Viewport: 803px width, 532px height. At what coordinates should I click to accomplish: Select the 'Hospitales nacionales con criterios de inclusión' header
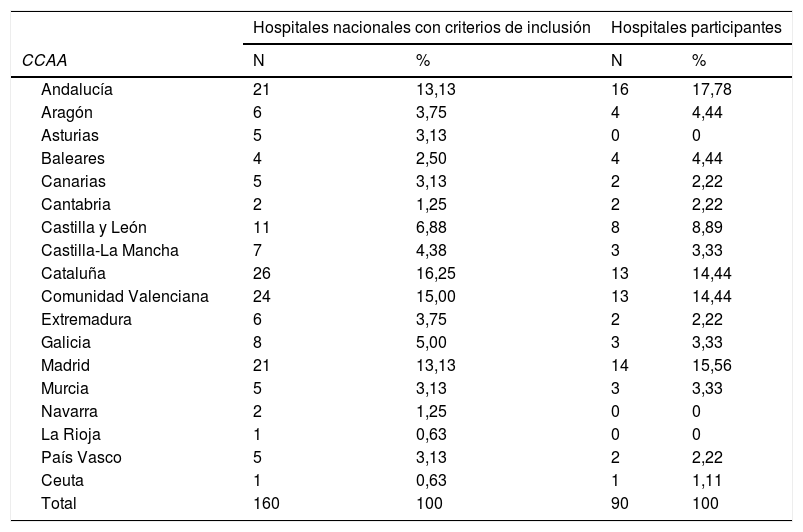[x=421, y=28]
